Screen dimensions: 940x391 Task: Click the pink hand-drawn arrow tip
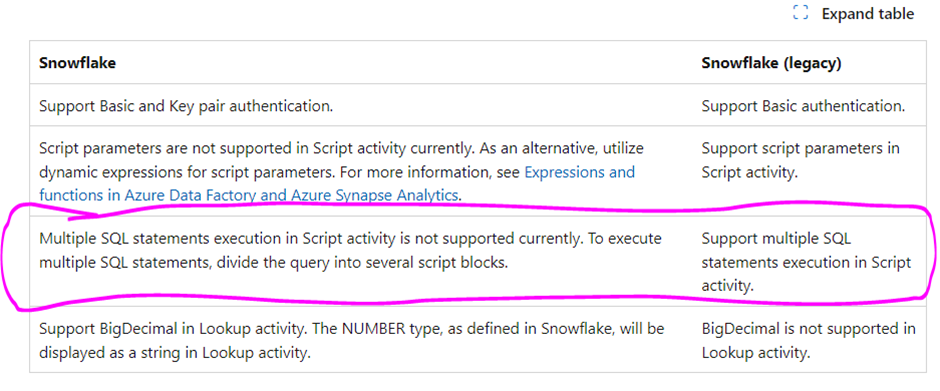[x=96, y=215]
